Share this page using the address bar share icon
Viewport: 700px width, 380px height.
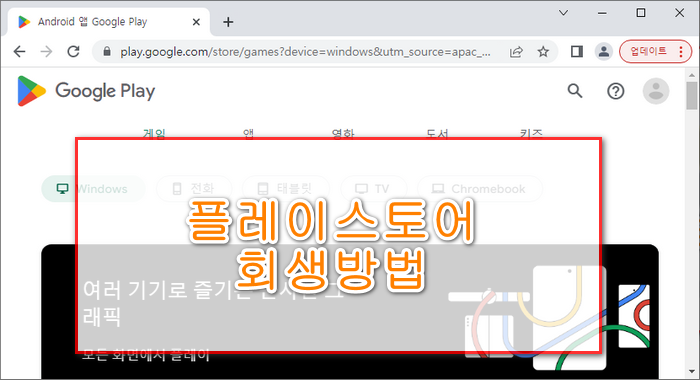point(516,52)
